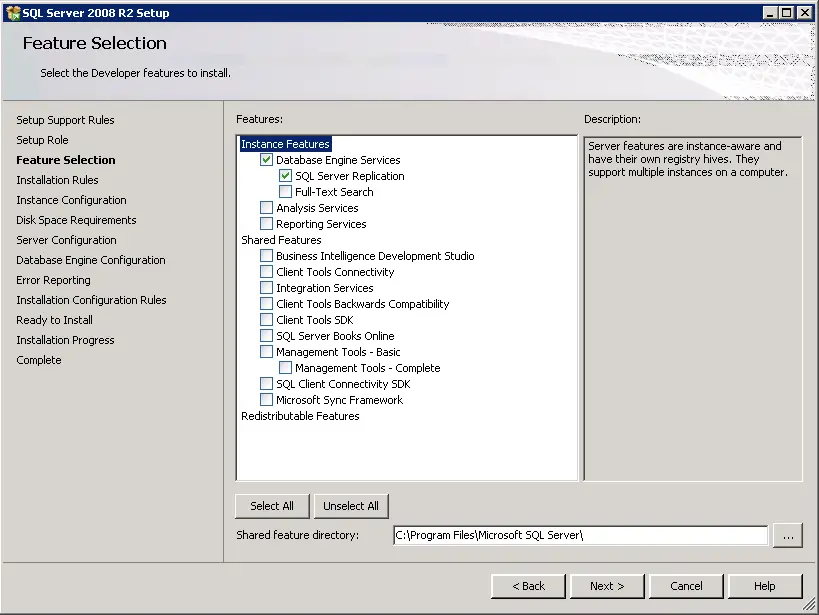Click the feature description text box
819x615 pixels.
(x=693, y=308)
